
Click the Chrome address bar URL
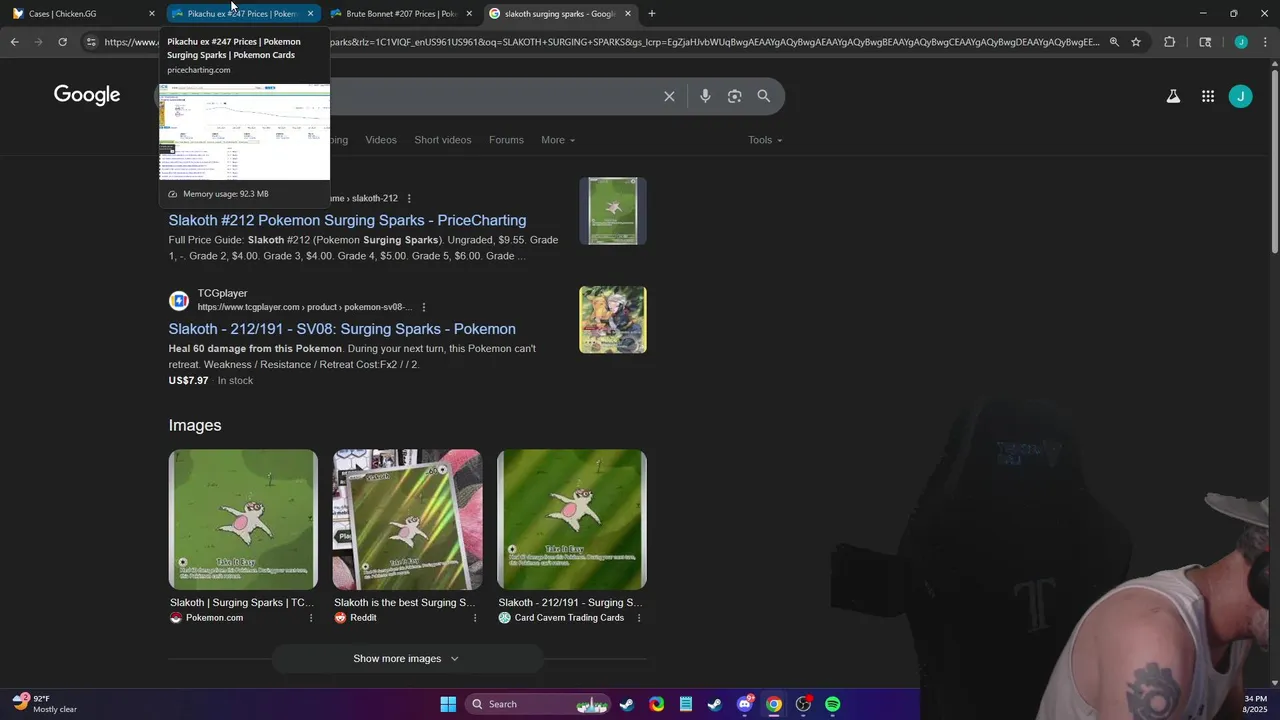(600, 42)
